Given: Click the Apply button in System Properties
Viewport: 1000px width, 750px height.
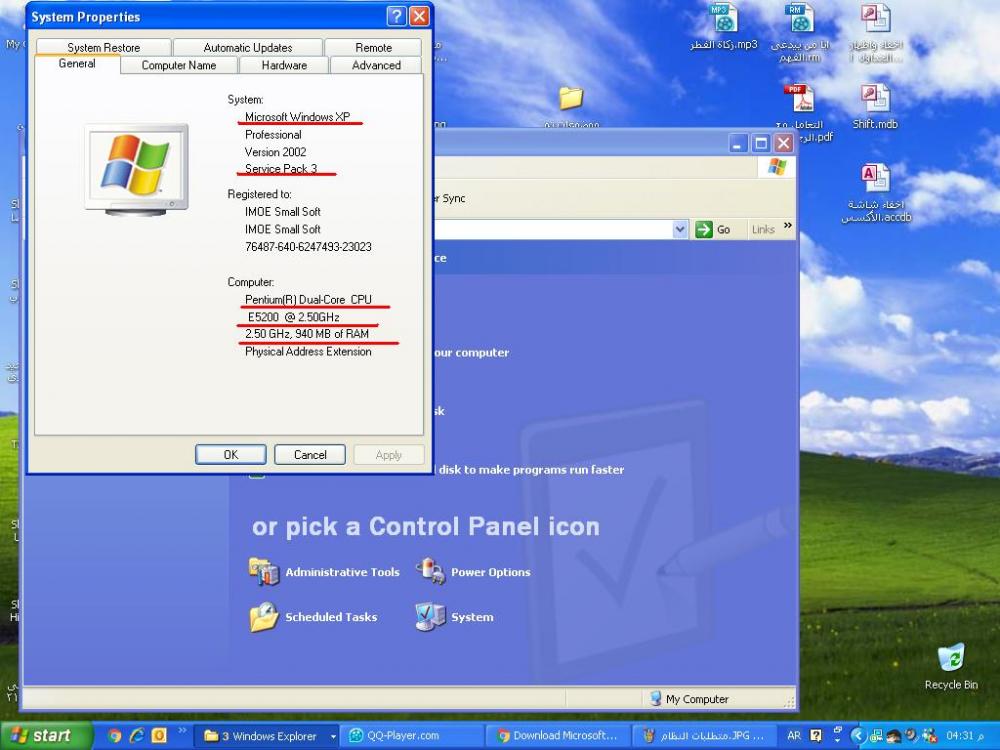Looking at the screenshot, I should 388,455.
